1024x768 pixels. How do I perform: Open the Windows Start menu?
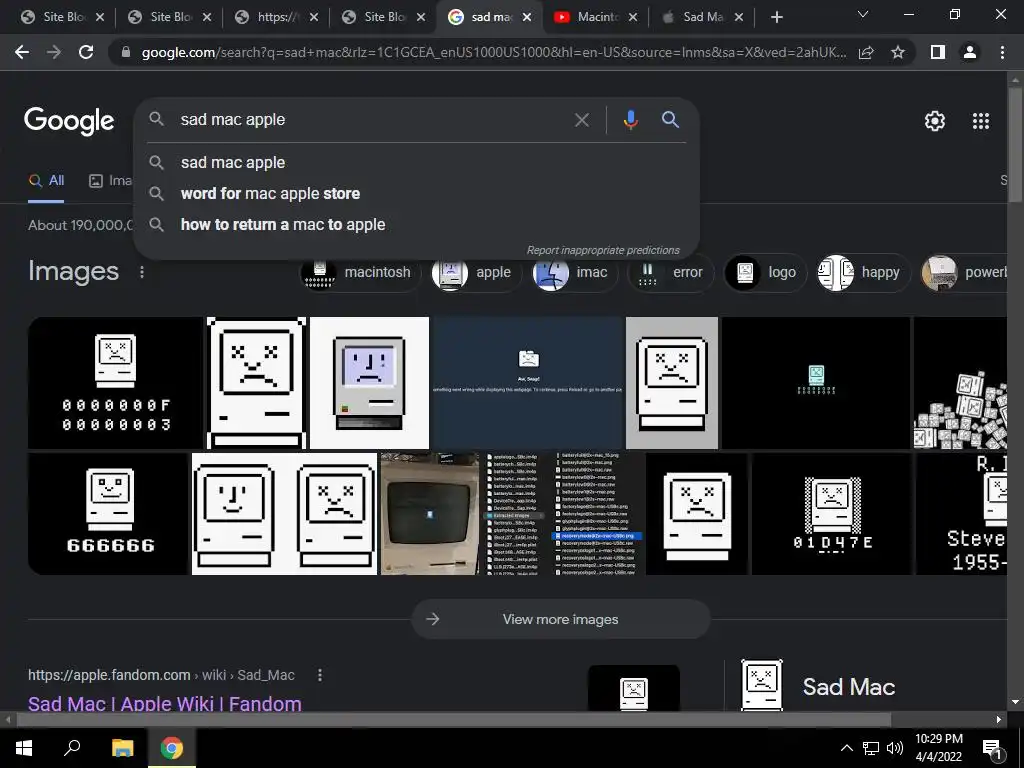24,748
